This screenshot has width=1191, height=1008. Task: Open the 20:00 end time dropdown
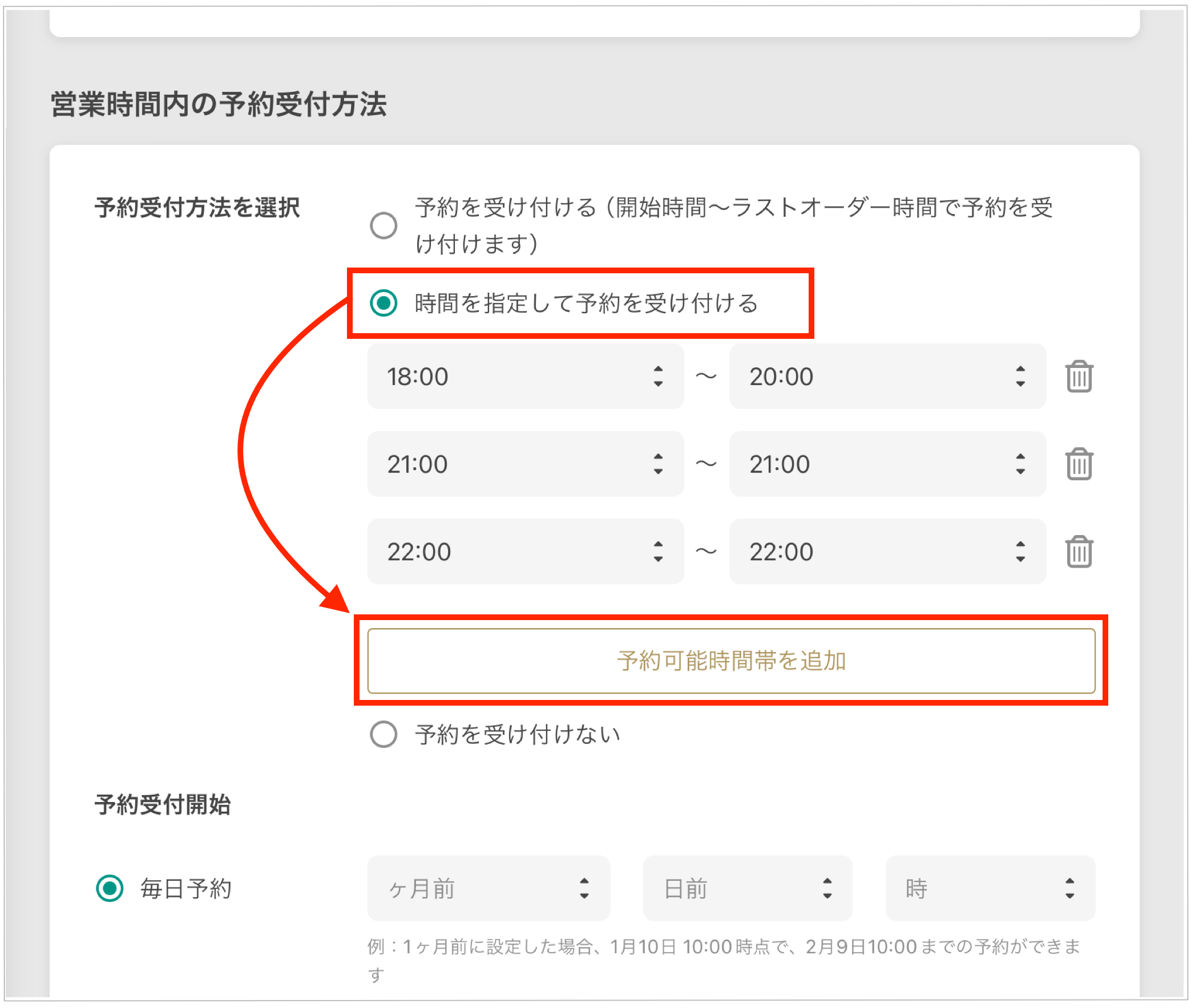(x=887, y=377)
